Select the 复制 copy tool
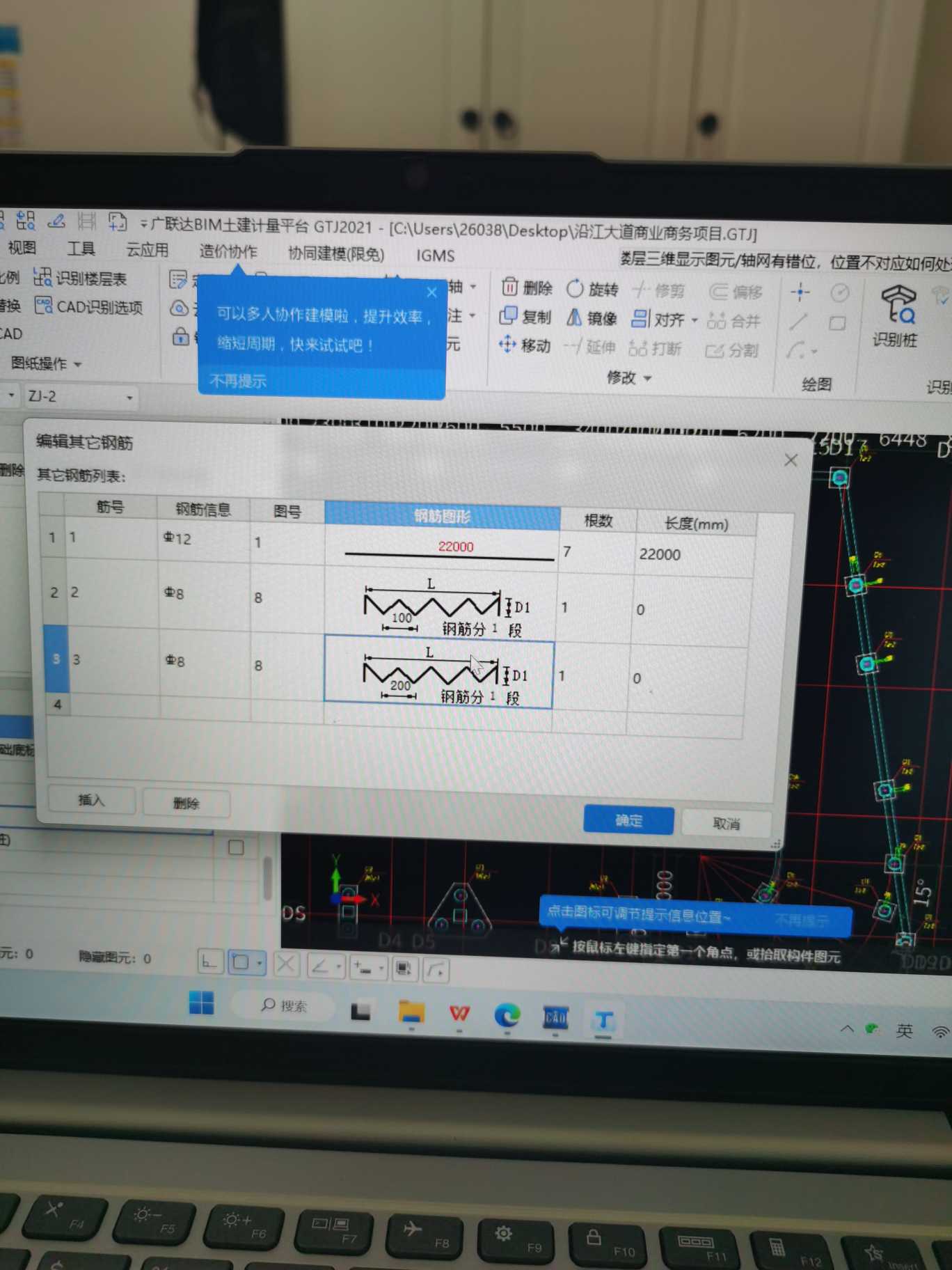Image resolution: width=952 pixels, height=1270 pixels. click(x=525, y=317)
